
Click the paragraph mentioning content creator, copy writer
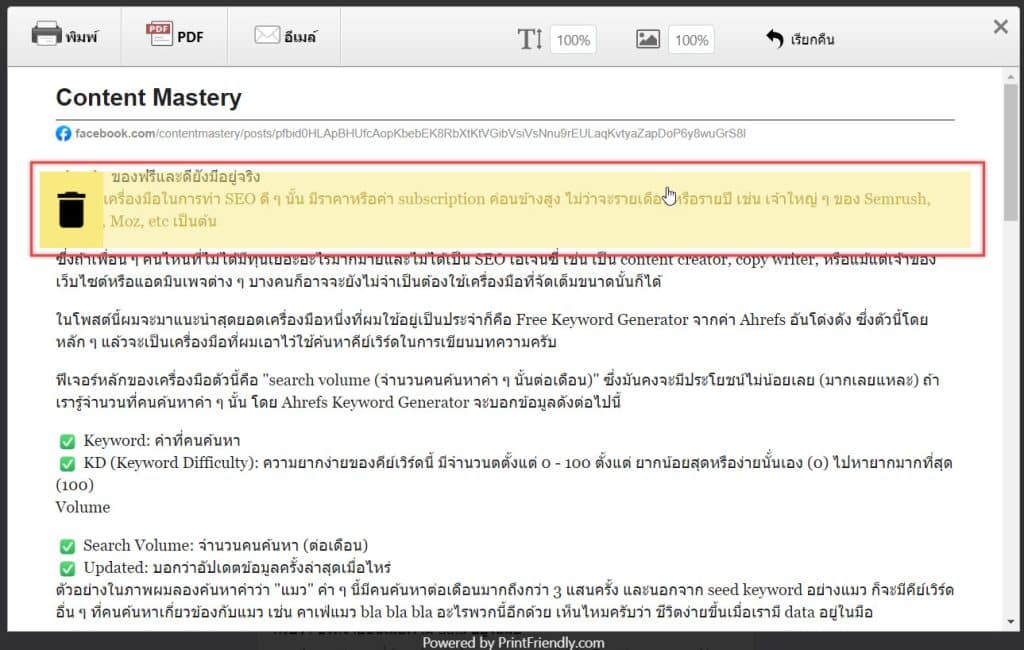pos(496,270)
